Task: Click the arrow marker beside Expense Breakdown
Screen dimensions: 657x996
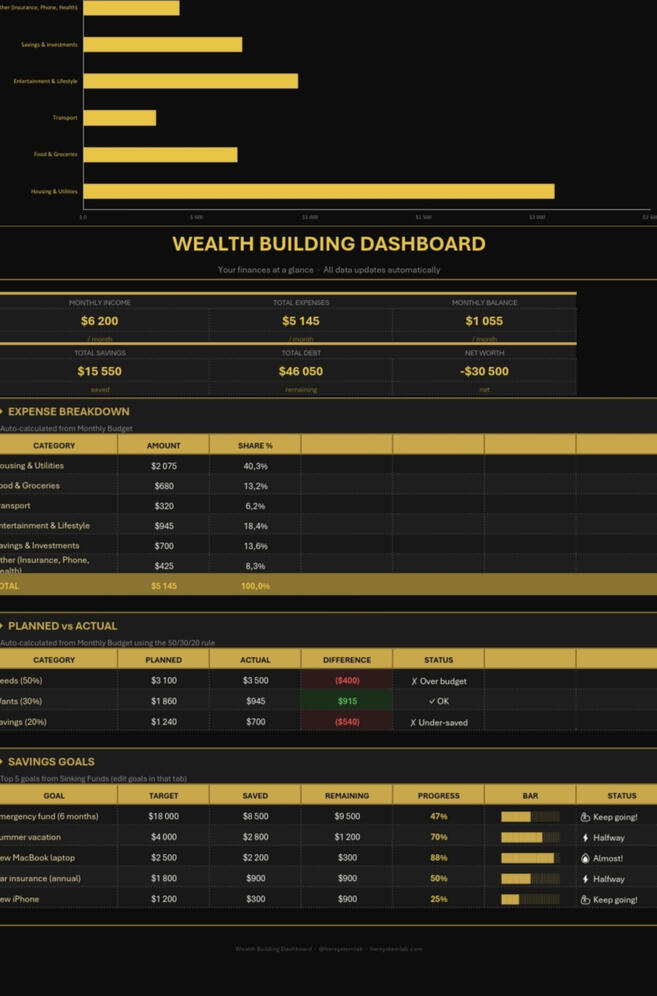Action: click(x=2, y=411)
